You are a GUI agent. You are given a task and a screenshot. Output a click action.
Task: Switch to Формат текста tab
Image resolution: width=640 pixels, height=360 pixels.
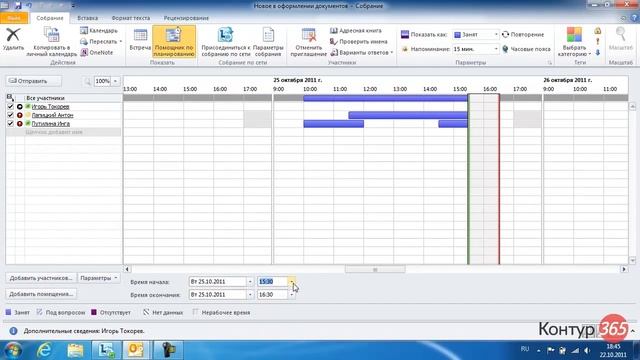point(131,18)
